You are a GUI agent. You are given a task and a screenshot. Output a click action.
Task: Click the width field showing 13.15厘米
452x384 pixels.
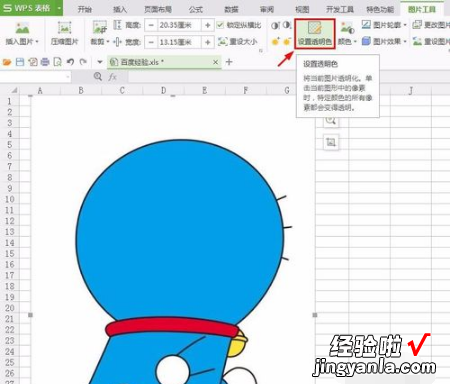[x=179, y=42]
